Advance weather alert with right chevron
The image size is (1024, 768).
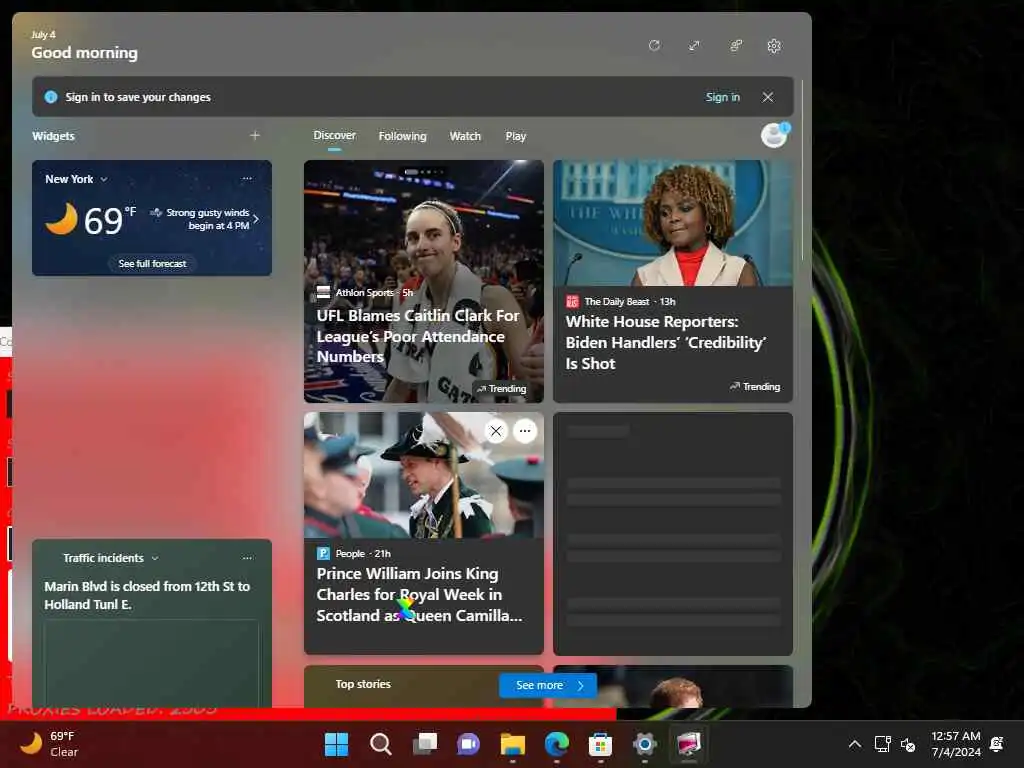[x=256, y=219]
